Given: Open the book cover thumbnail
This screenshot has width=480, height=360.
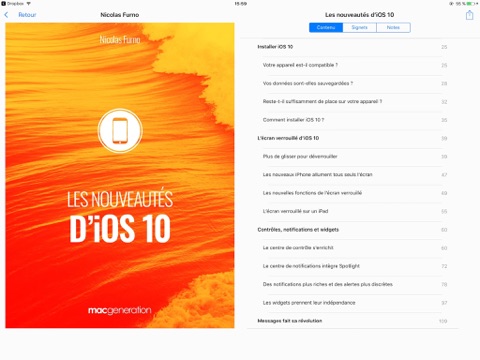Looking at the screenshot, I should (120, 175).
